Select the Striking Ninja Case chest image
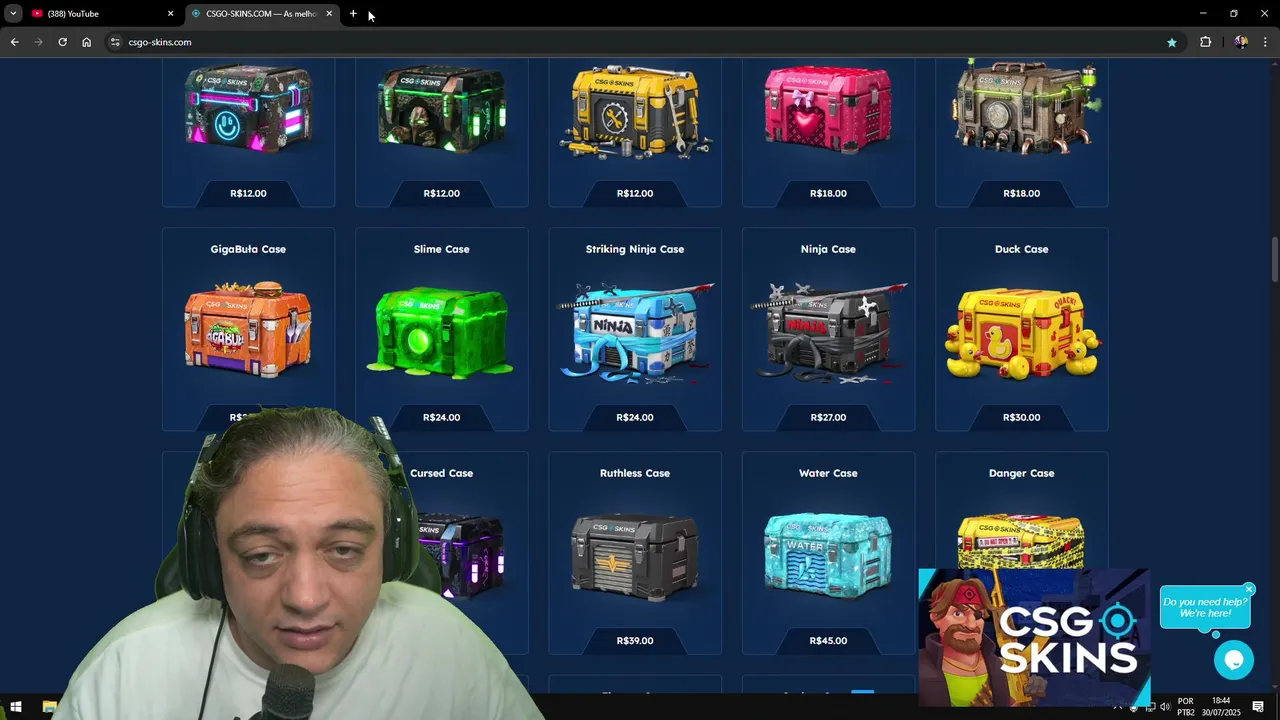This screenshot has width=1280, height=720. [x=635, y=333]
